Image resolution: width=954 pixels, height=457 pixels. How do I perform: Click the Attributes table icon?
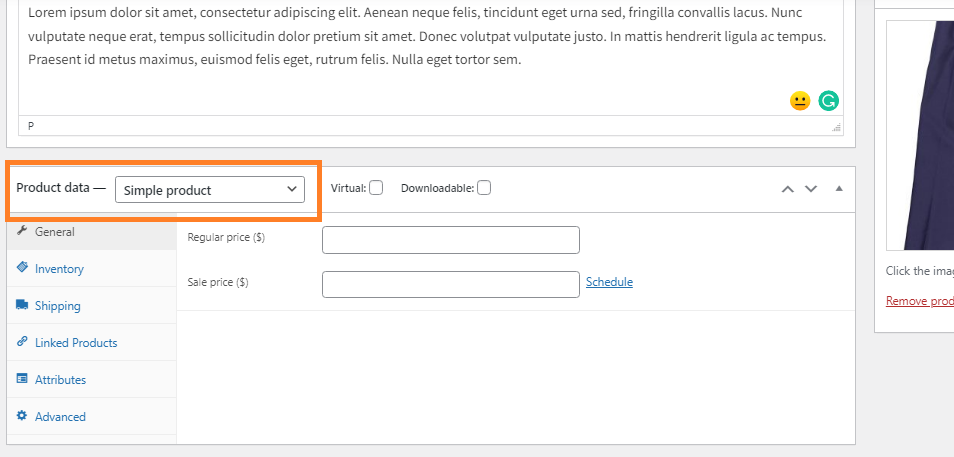coord(22,379)
